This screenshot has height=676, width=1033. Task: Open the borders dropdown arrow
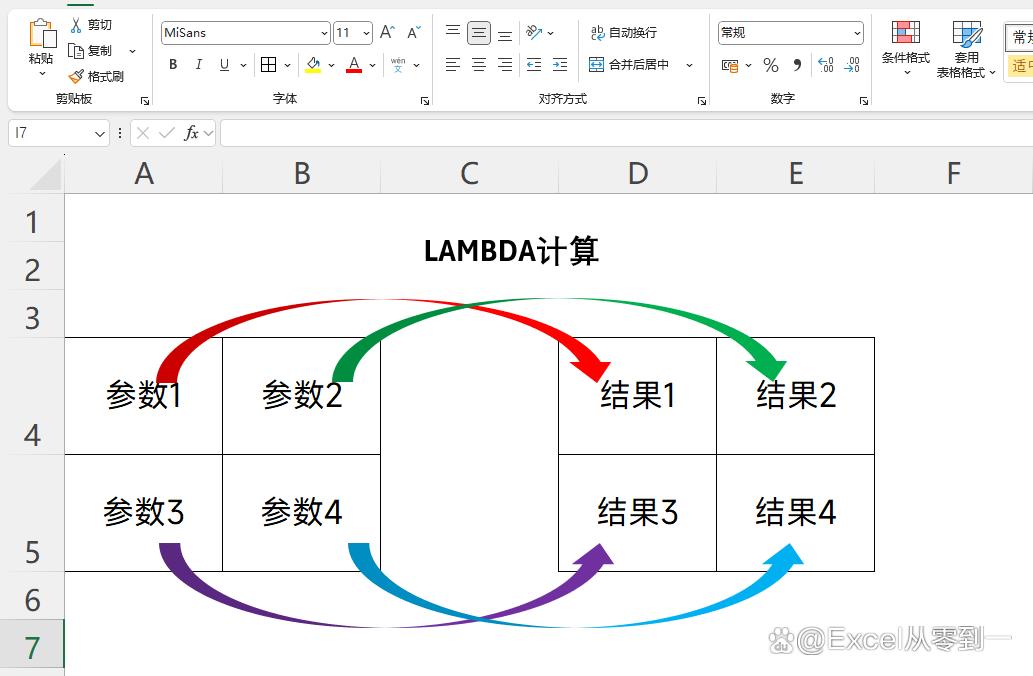click(287, 65)
